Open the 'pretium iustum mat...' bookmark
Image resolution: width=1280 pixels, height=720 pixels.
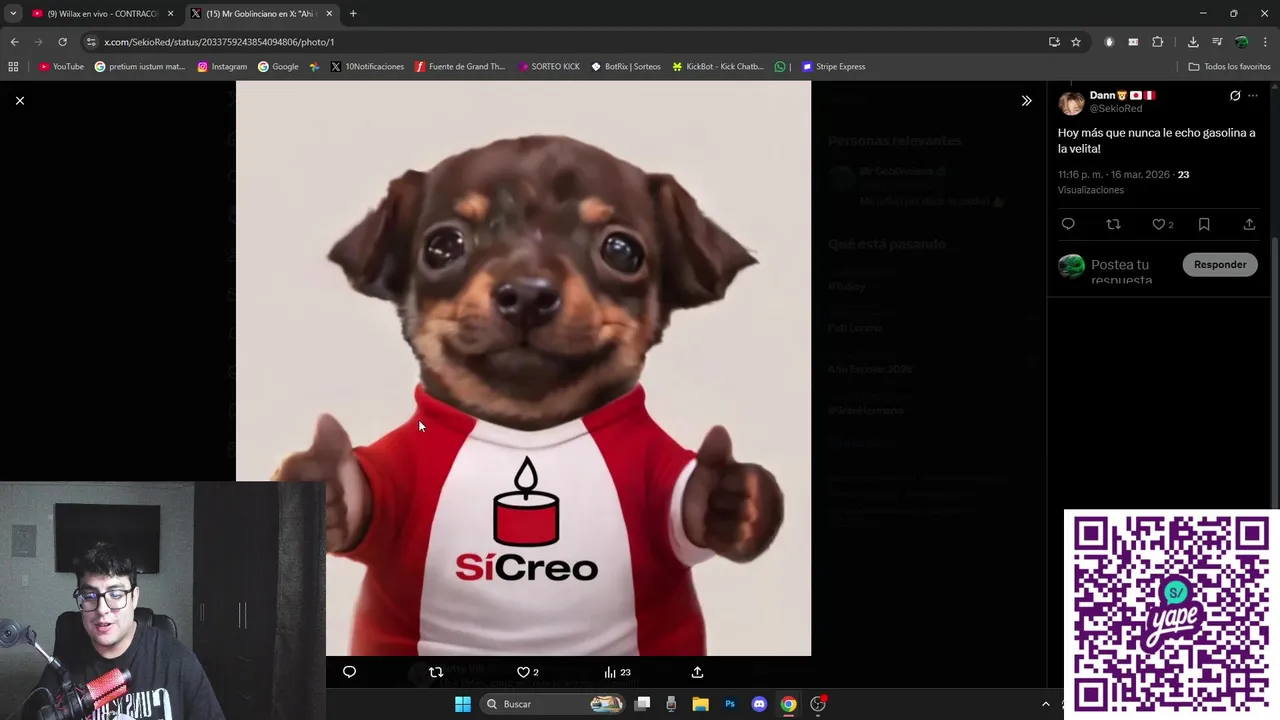click(x=140, y=67)
